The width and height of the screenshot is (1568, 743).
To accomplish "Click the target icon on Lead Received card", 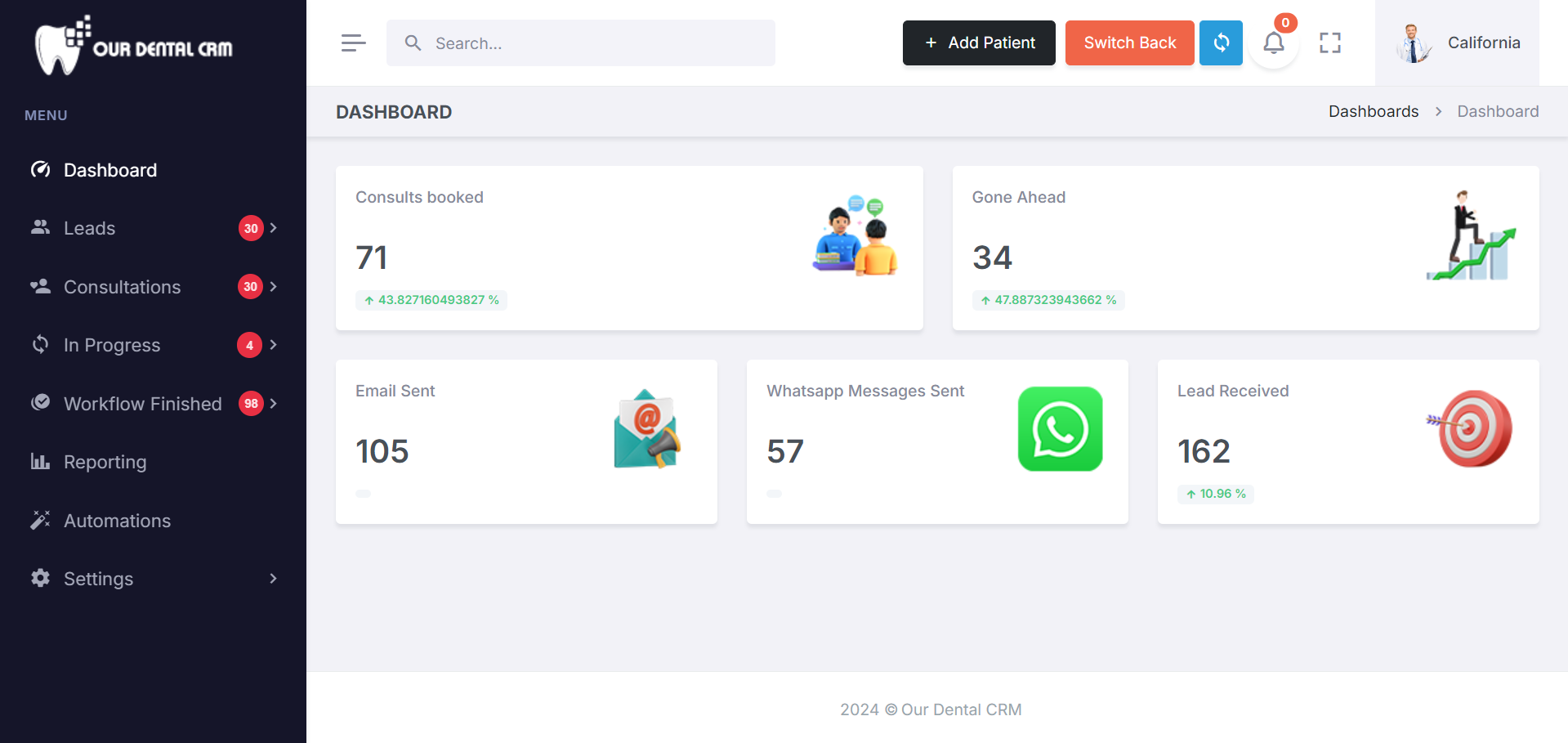I will pos(1471,428).
